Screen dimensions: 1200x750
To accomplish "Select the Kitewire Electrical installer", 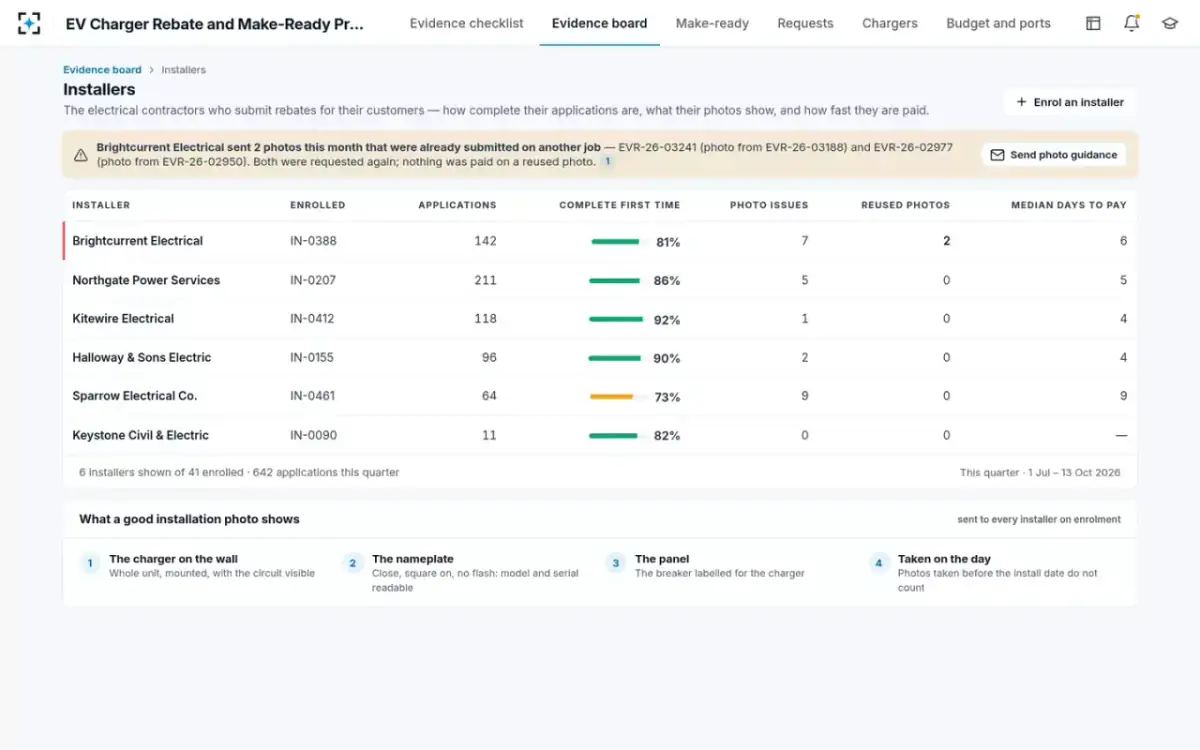I will (123, 319).
